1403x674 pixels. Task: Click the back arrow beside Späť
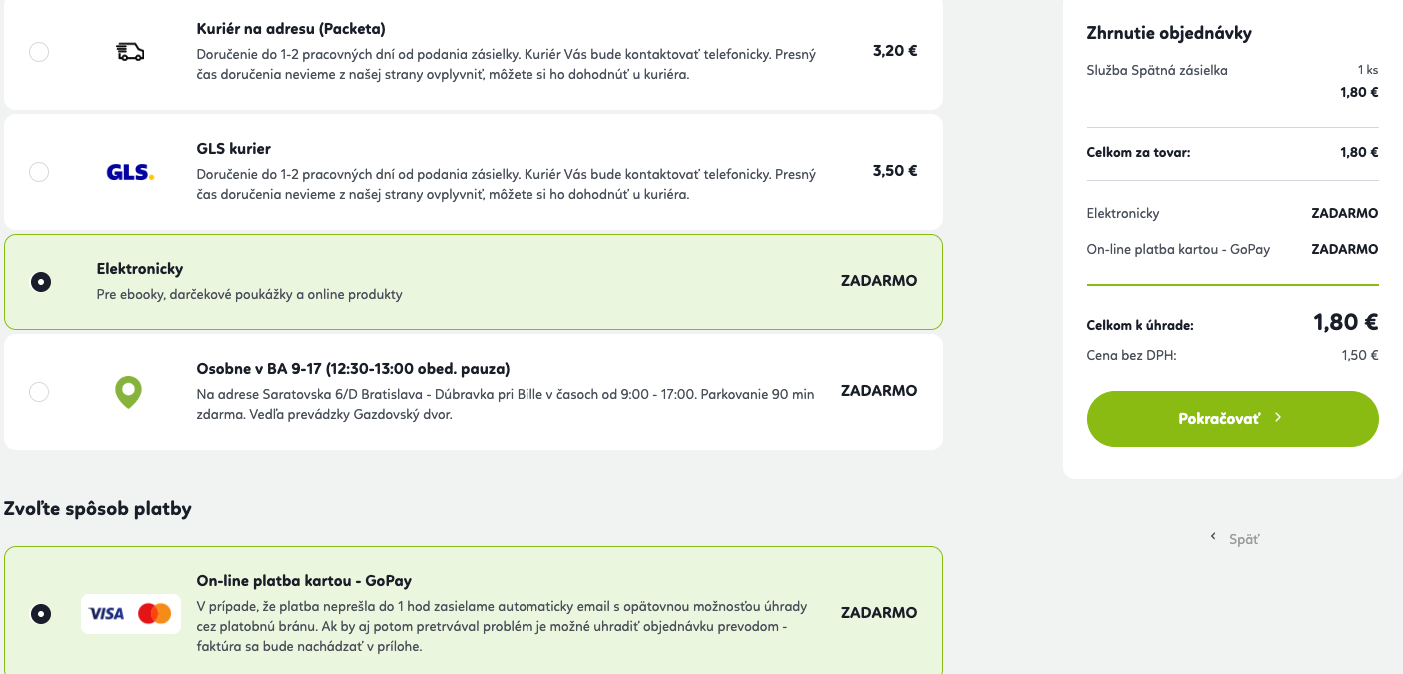1214,537
